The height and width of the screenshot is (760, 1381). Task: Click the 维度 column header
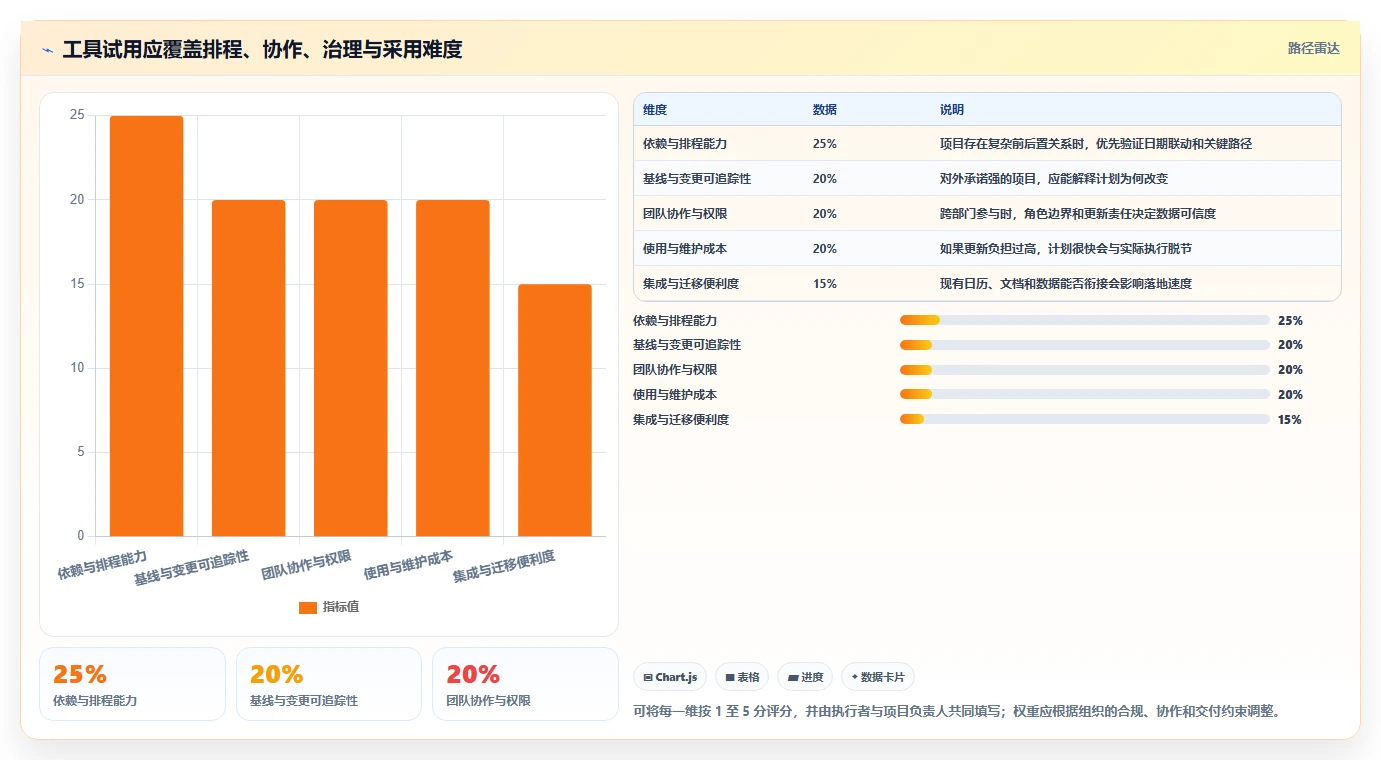(x=655, y=110)
